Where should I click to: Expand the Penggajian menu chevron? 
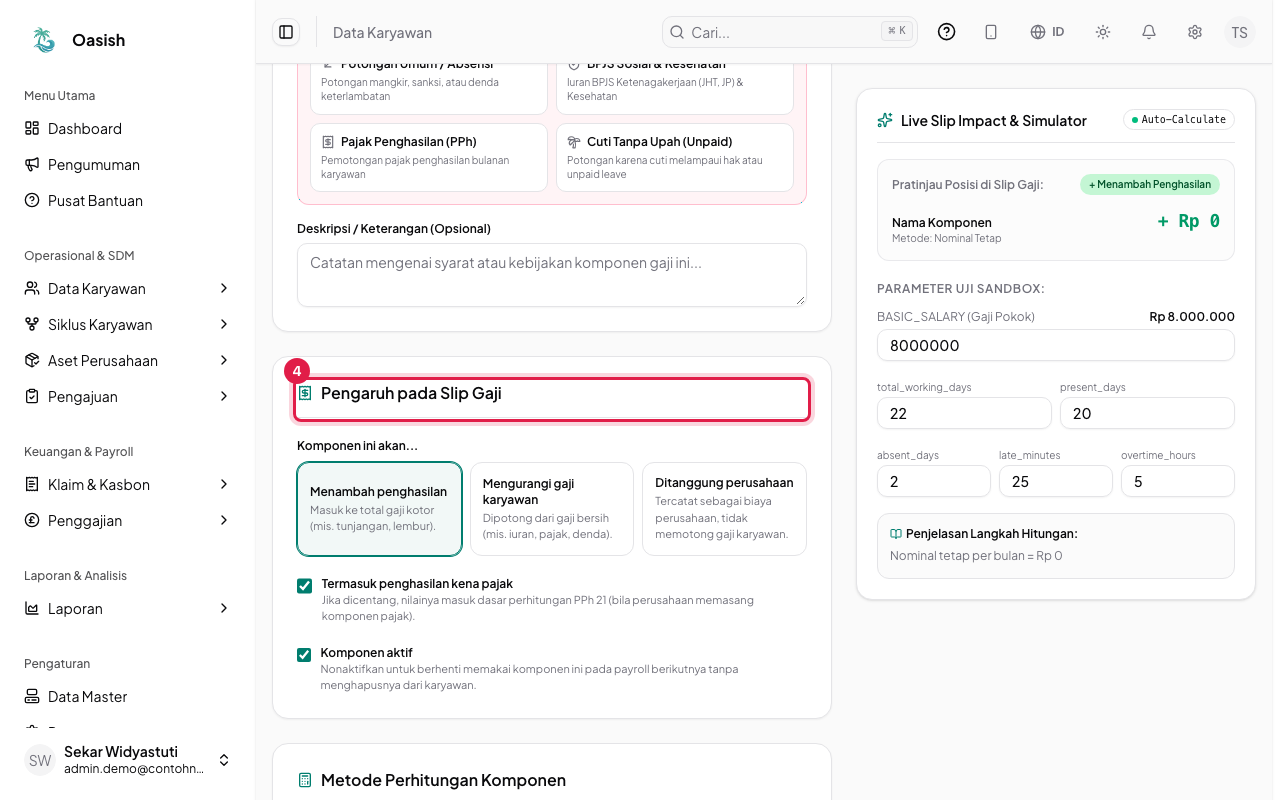tap(224, 520)
